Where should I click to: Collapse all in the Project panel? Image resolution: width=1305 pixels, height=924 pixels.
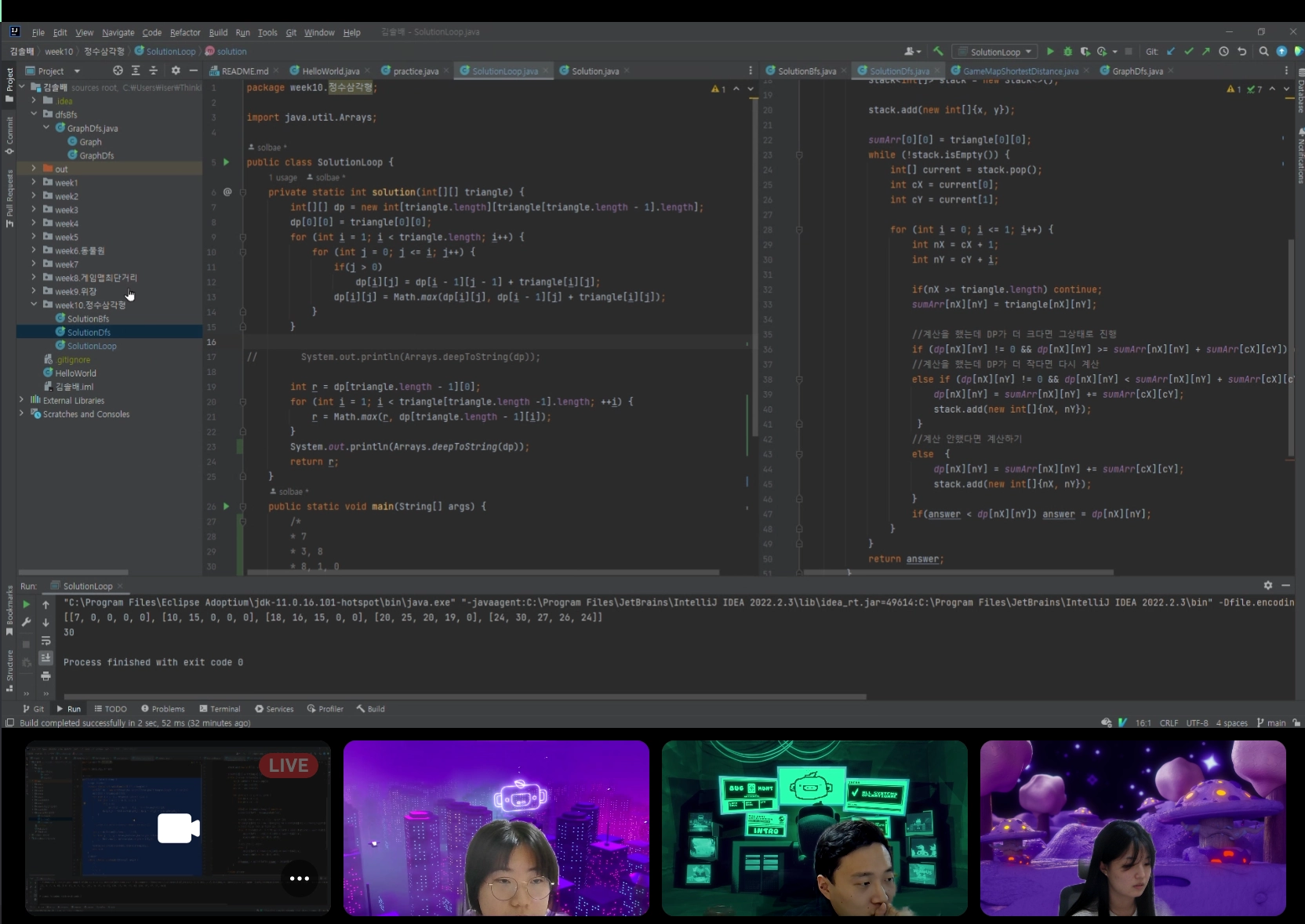point(153,71)
